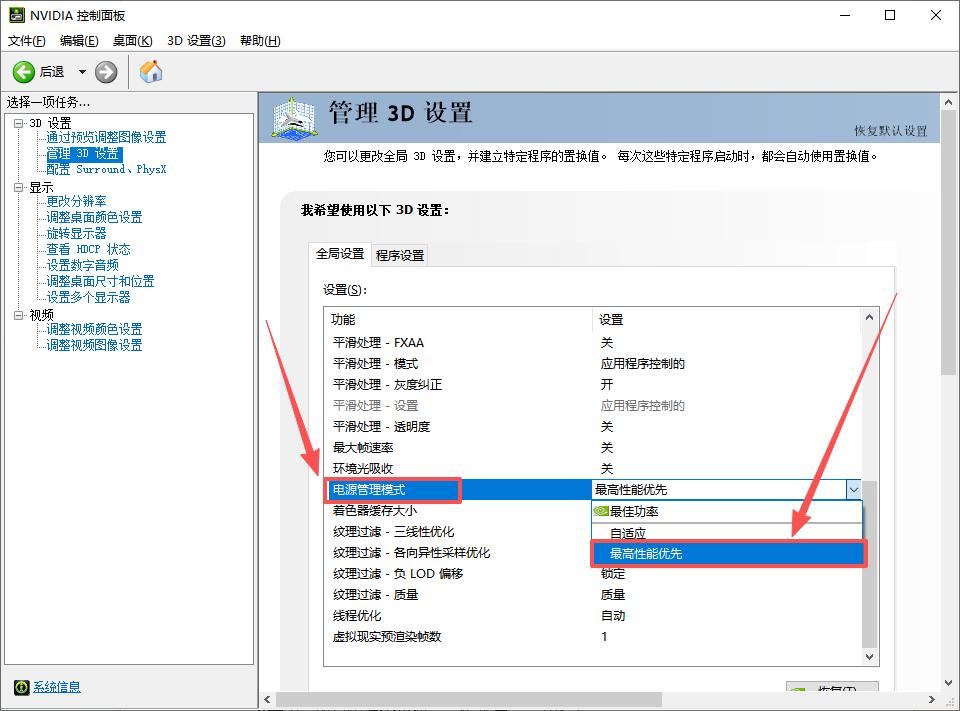Viewport: 960px width, 711px height.
Task: Select 管理 3D 设置 in the task tree
Action: (84, 154)
